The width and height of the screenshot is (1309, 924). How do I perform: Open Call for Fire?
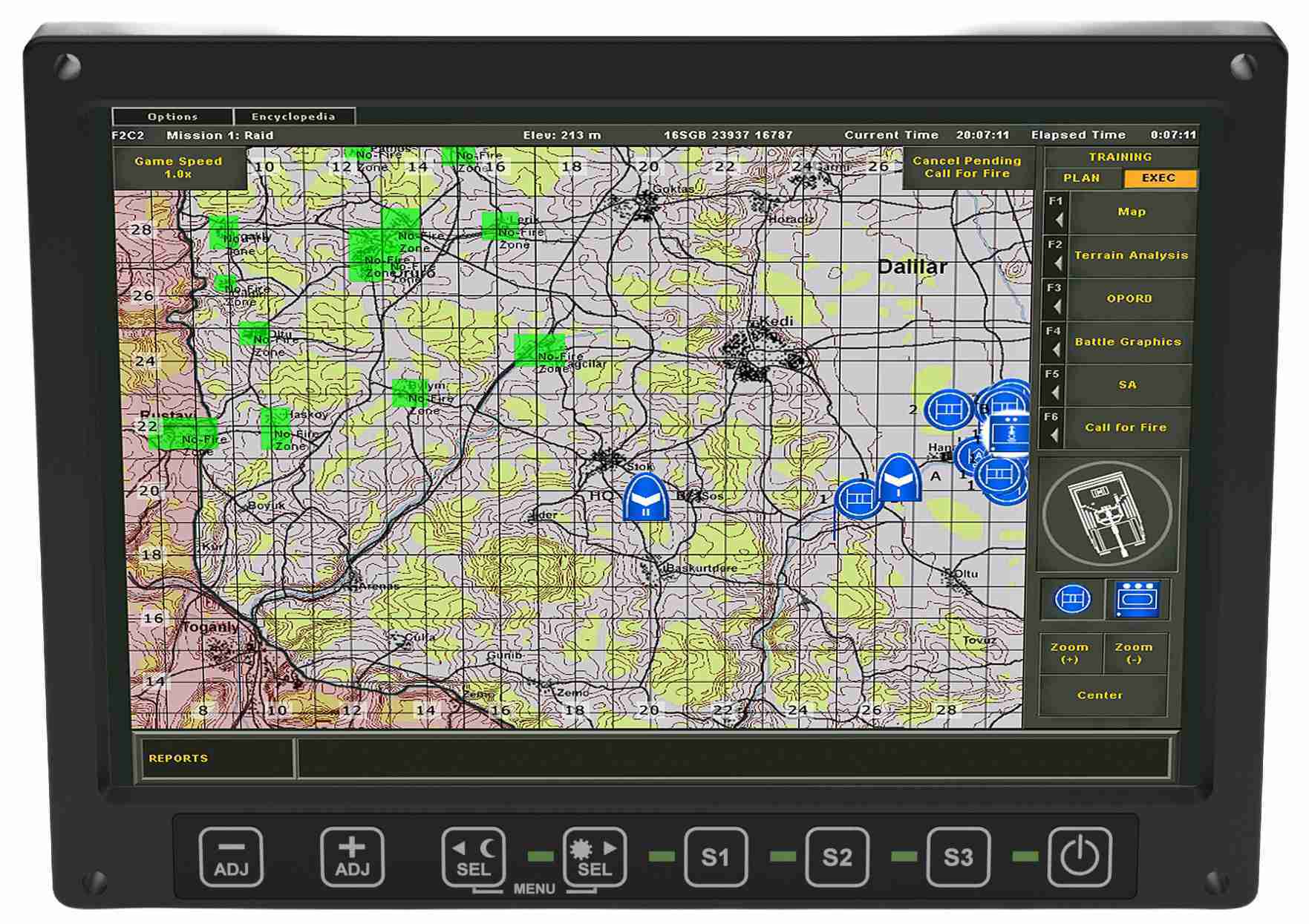[1126, 428]
